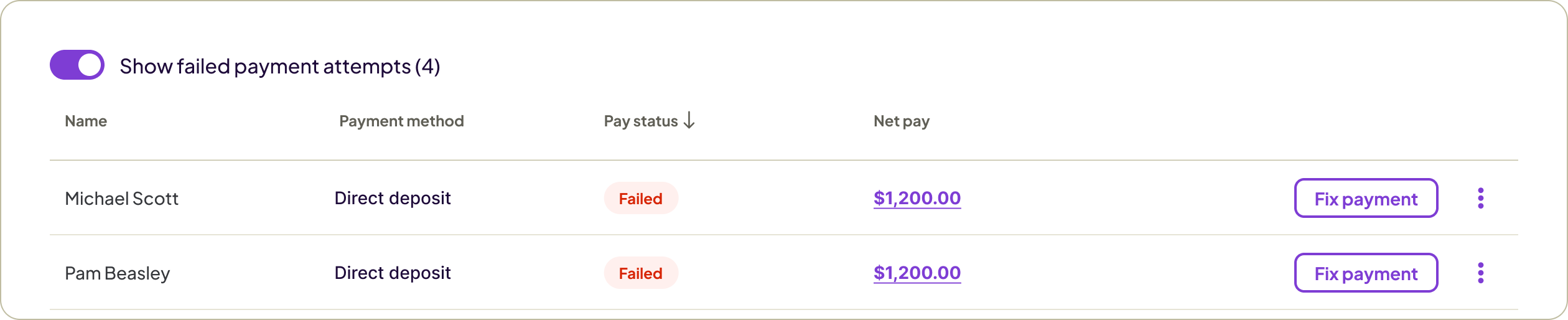Click Failed status badge for Michael Scott
Viewport: 1568px width, 320px height.
(640, 199)
